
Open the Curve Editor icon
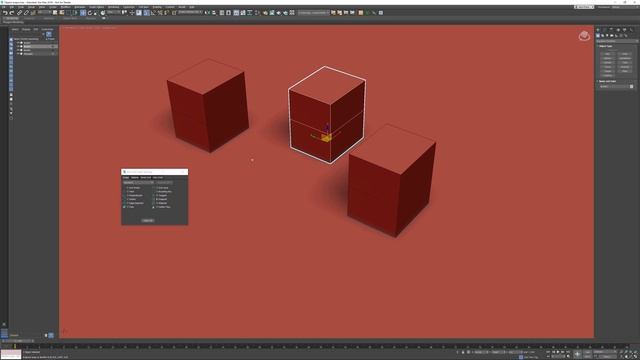(243, 13)
